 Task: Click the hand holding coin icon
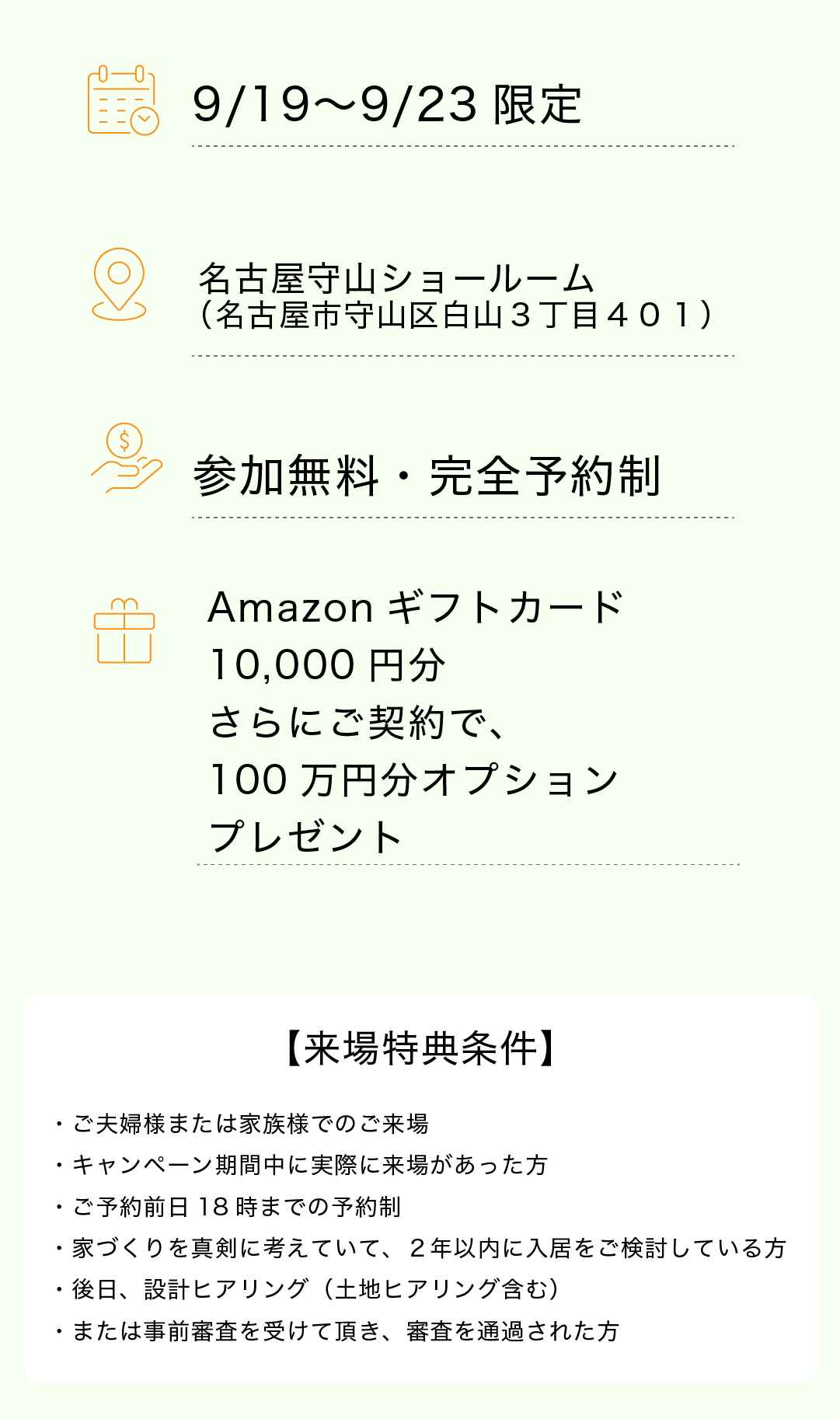127,458
